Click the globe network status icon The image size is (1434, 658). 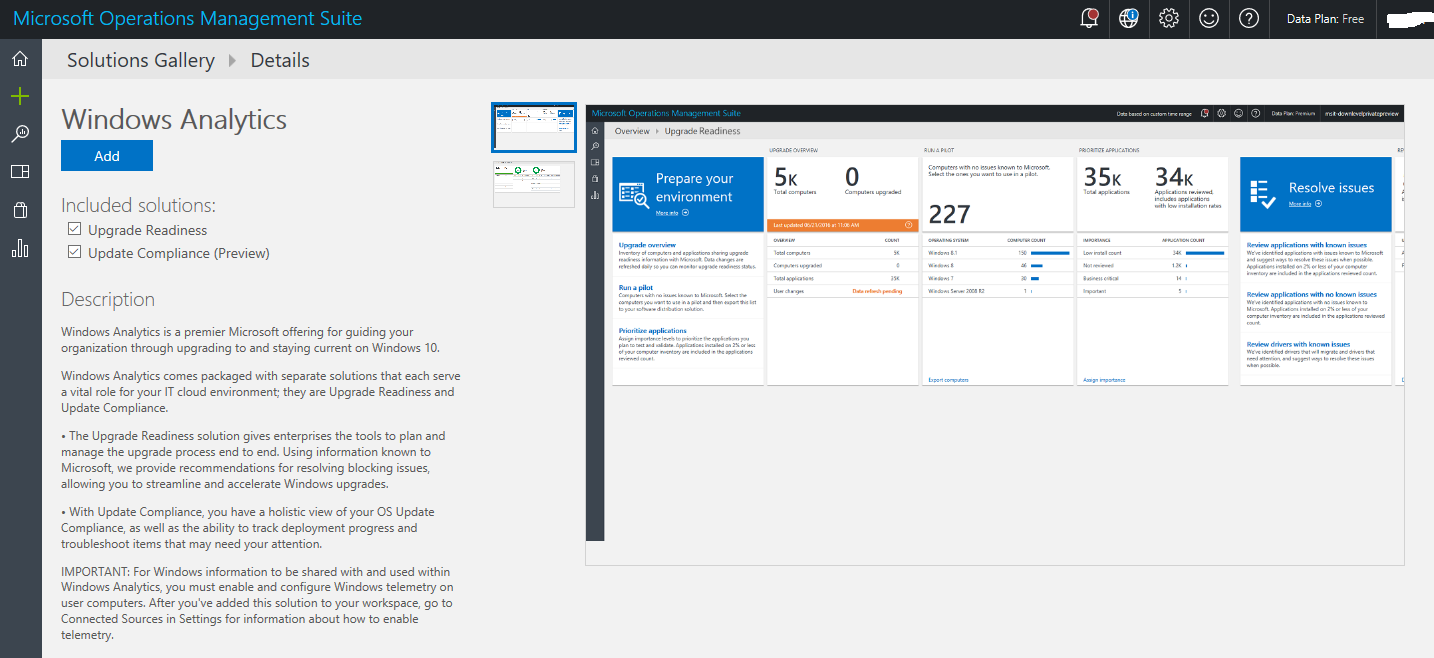click(x=1129, y=18)
